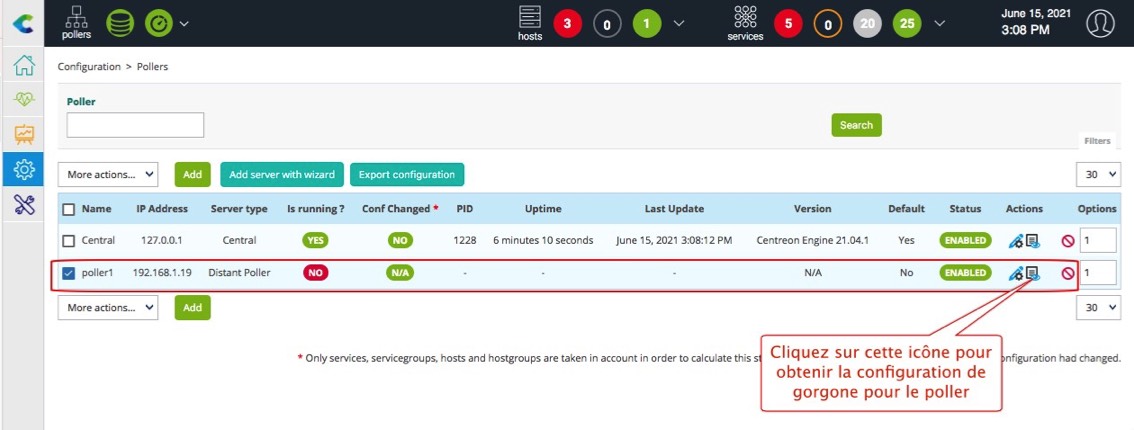Click the Export configuration button
This screenshot has height=430, width=1134.
(406, 174)
